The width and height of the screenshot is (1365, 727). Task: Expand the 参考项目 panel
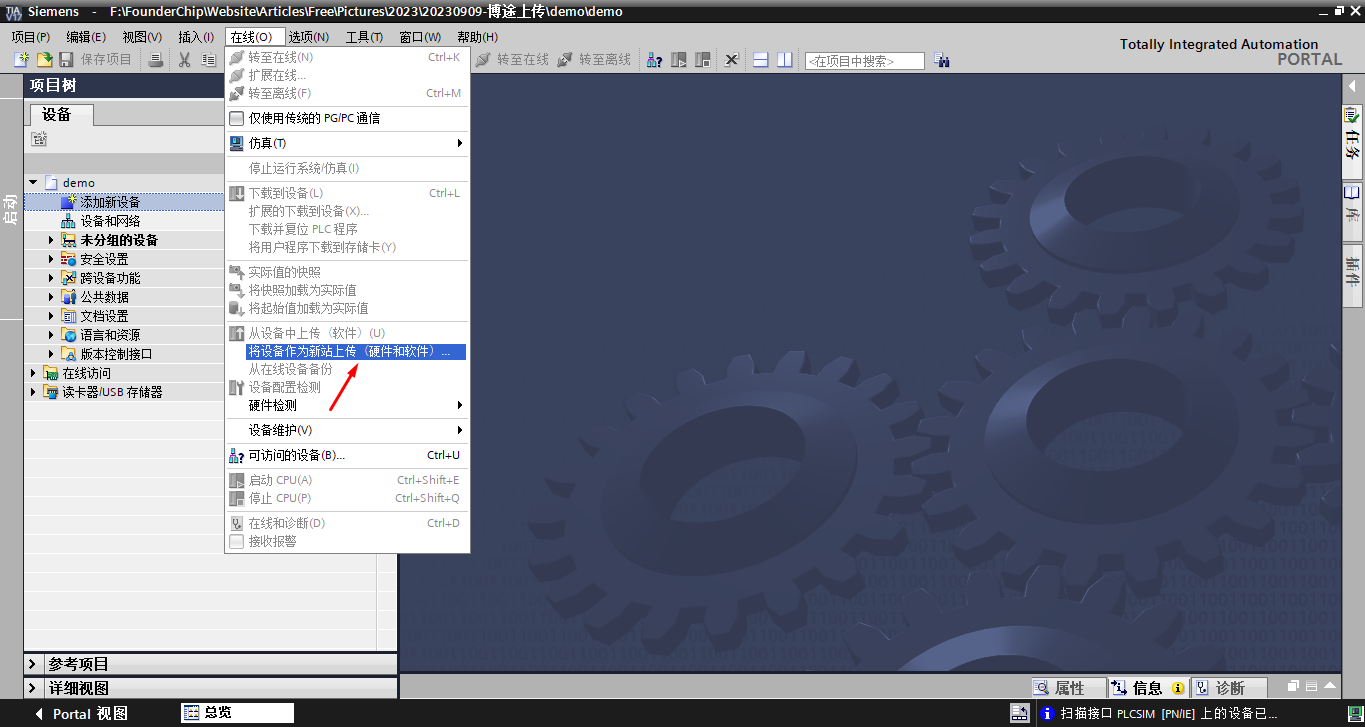(33, 664)
